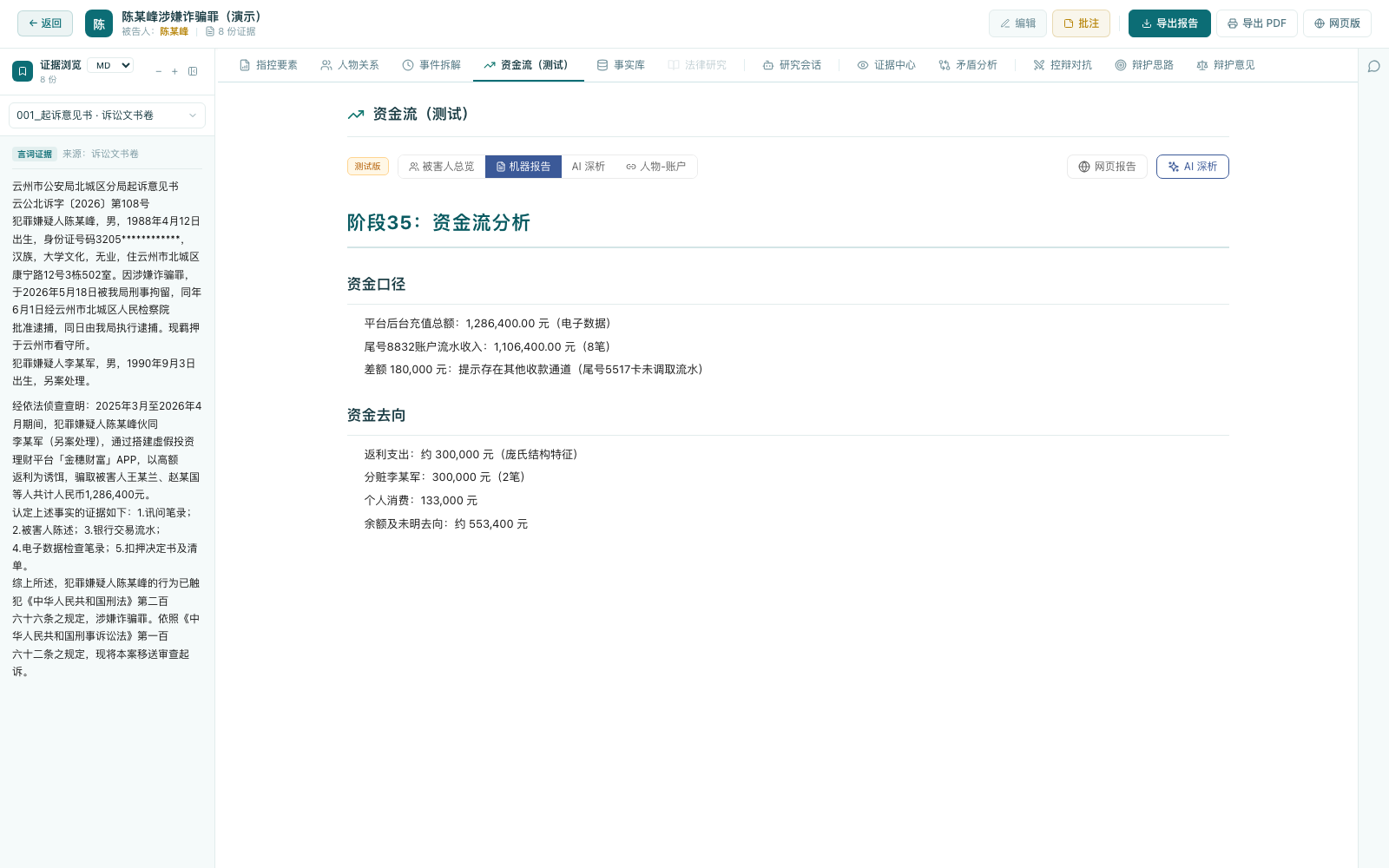Click the 资金去向 section heading
1389x868 pixels.
pyautogui.click(x=376, y=415)
